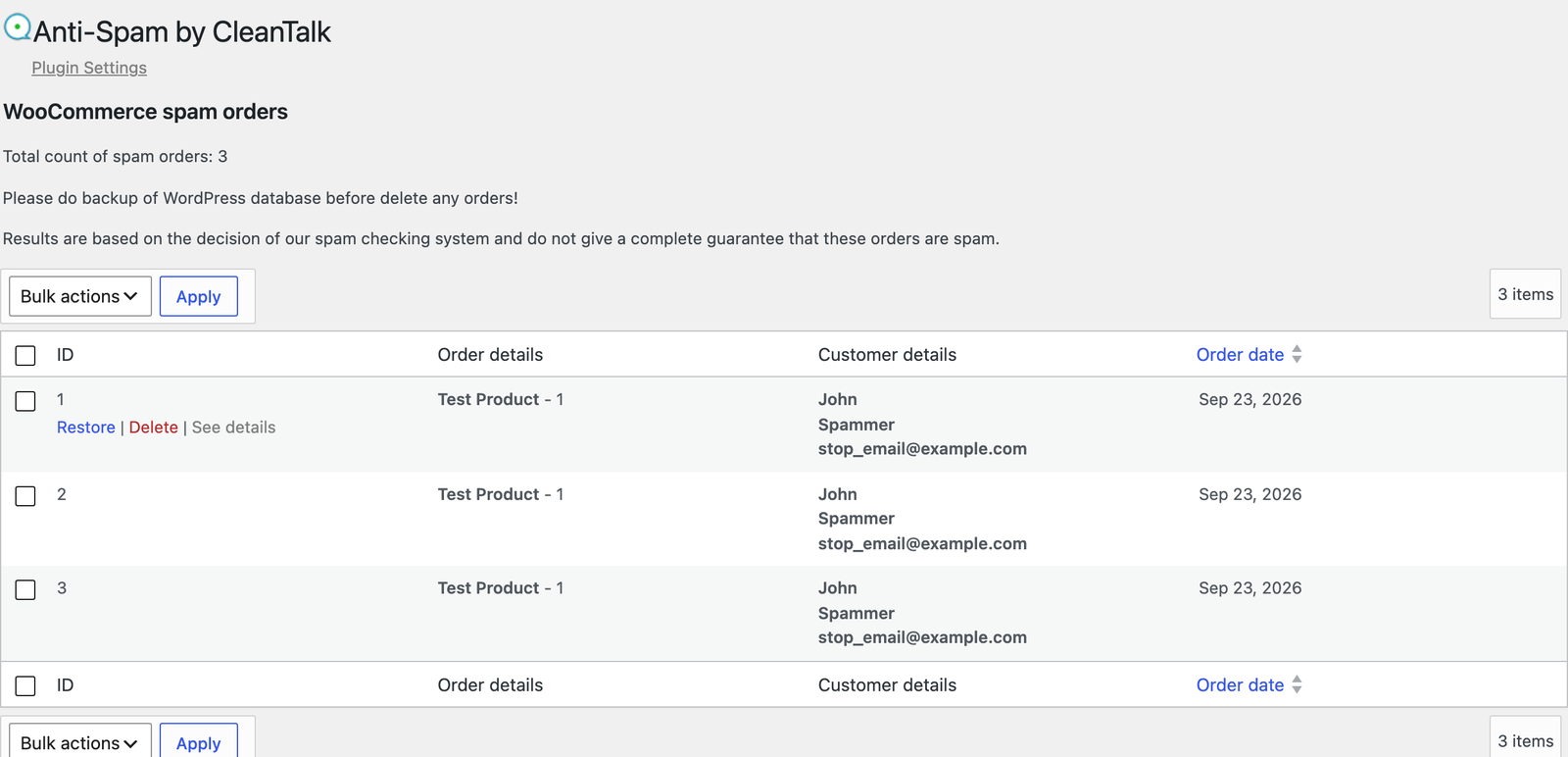Click the ID number 2 cell
1568x757 pixels.
pos(62,494)
